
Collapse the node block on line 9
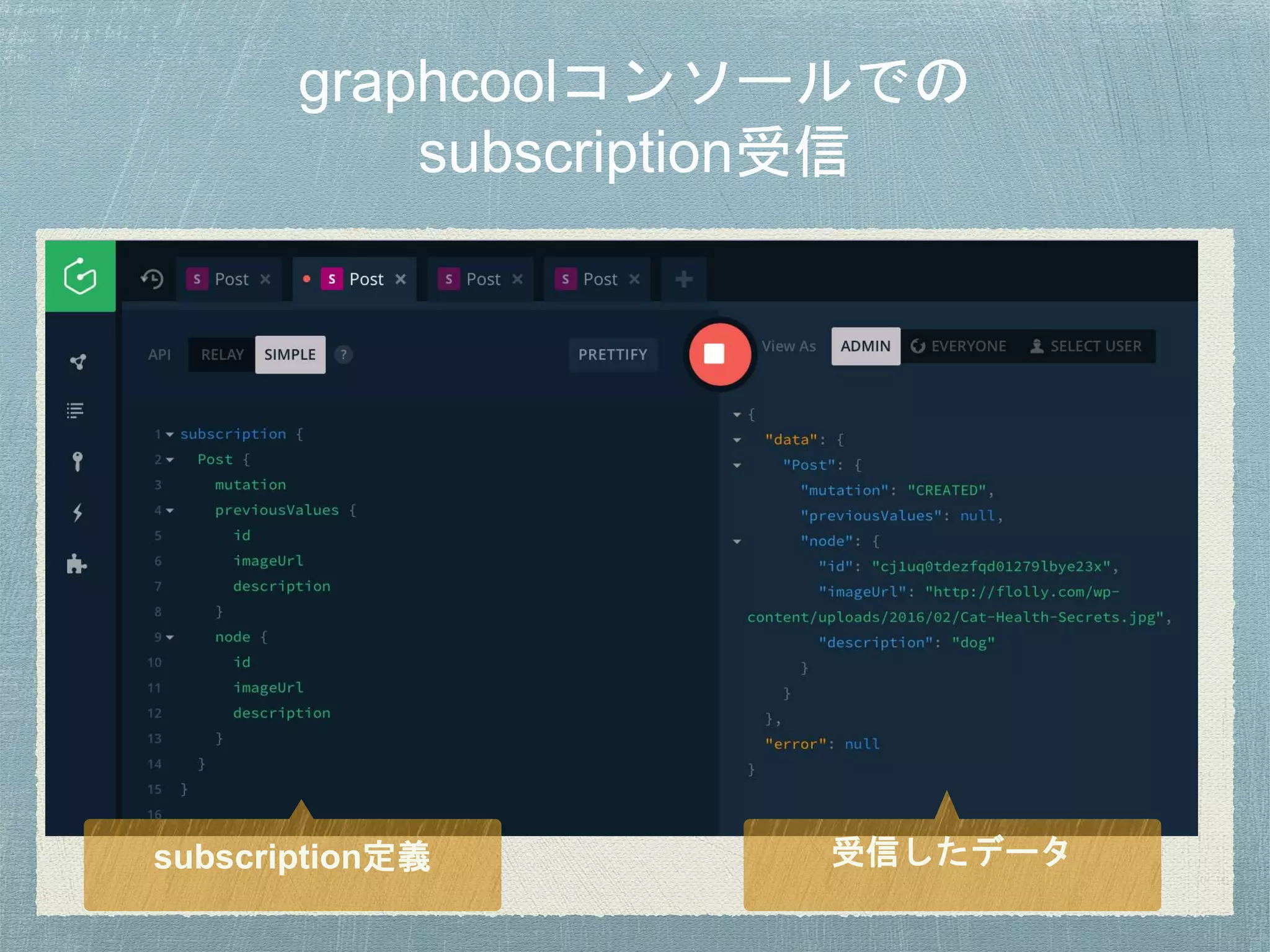tap(169, 637)
